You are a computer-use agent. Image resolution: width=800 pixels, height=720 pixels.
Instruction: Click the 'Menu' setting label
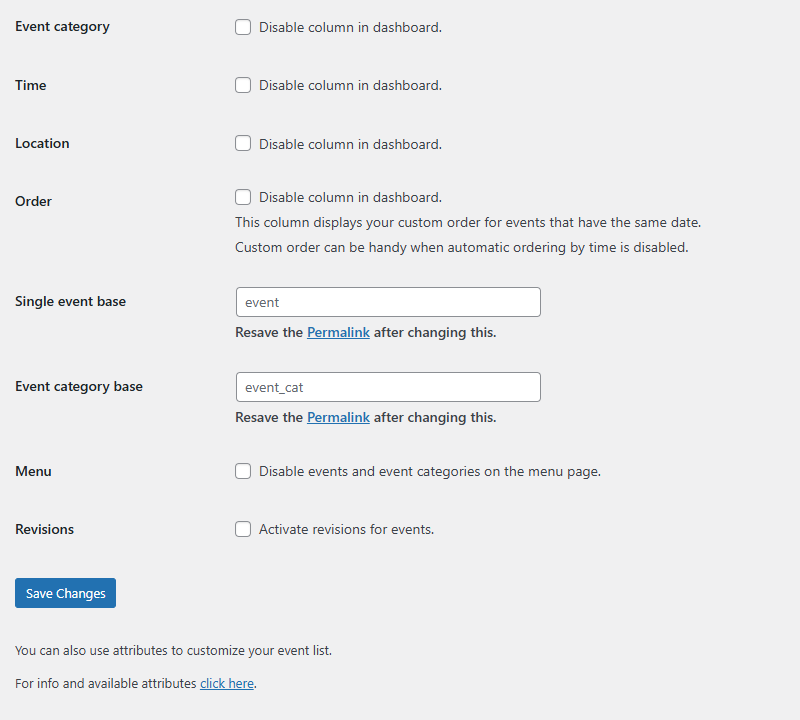[33, 471]
